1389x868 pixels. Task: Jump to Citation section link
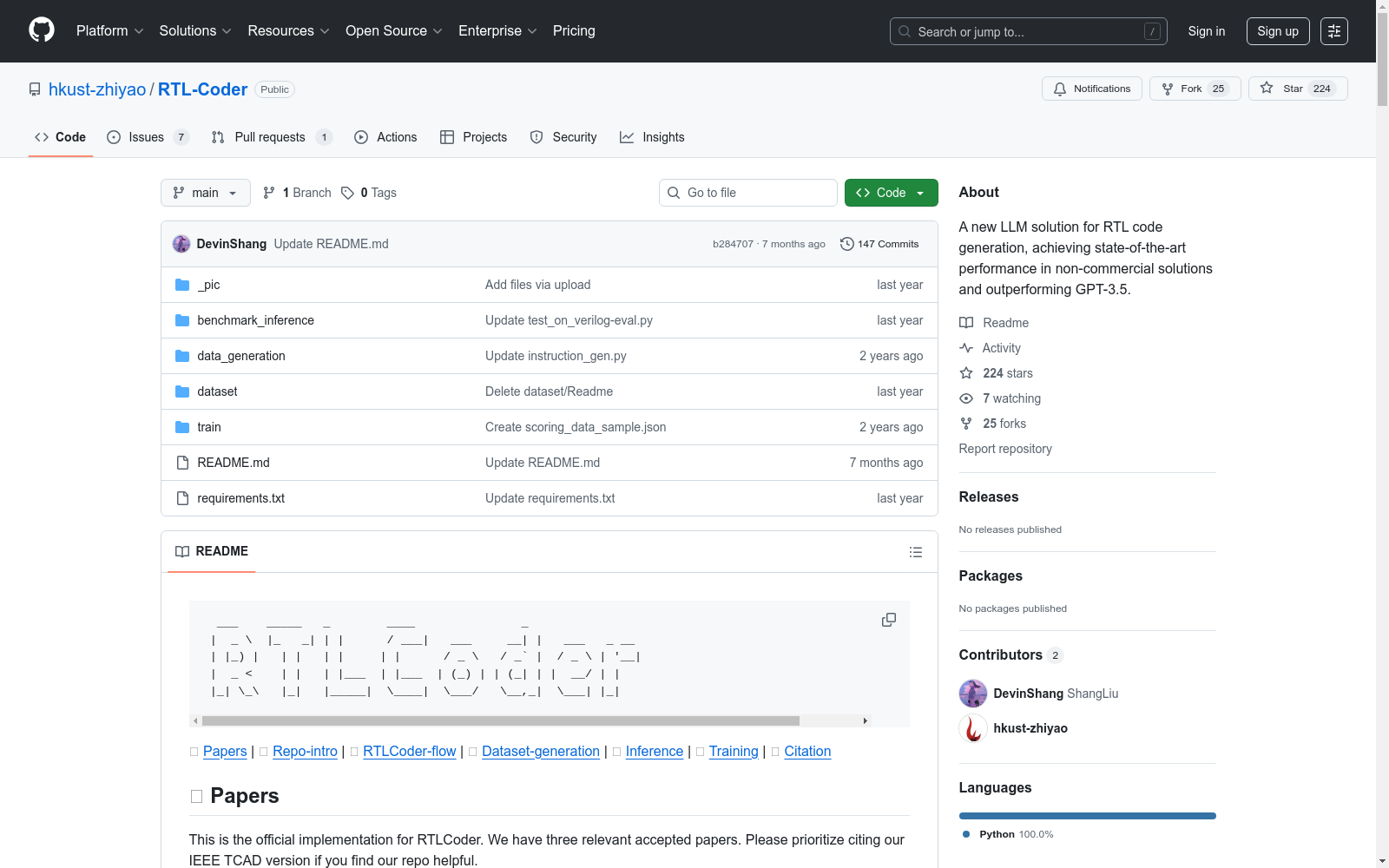click(807, 751)
